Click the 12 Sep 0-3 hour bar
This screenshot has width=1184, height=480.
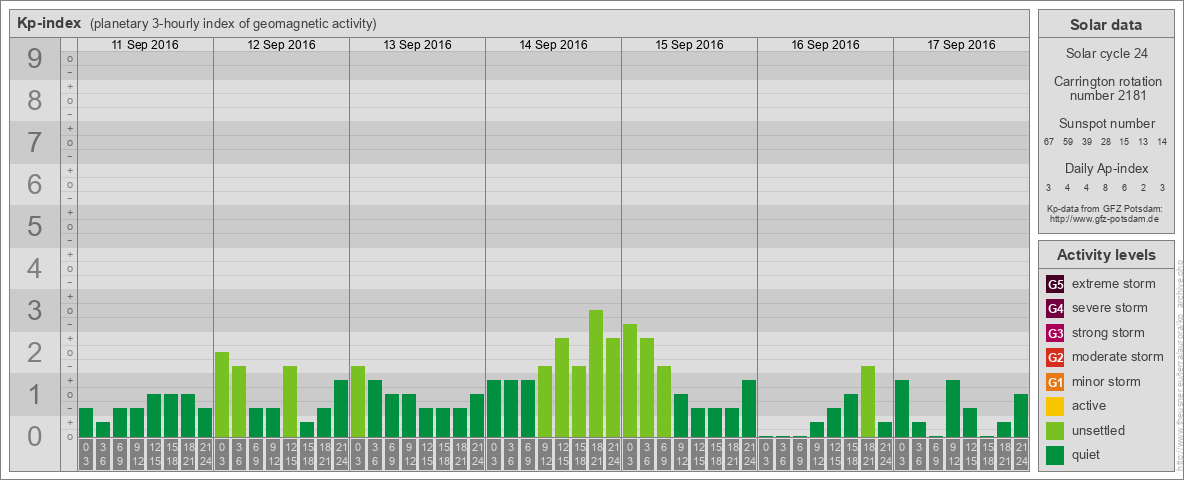click(x=222, y=395)
